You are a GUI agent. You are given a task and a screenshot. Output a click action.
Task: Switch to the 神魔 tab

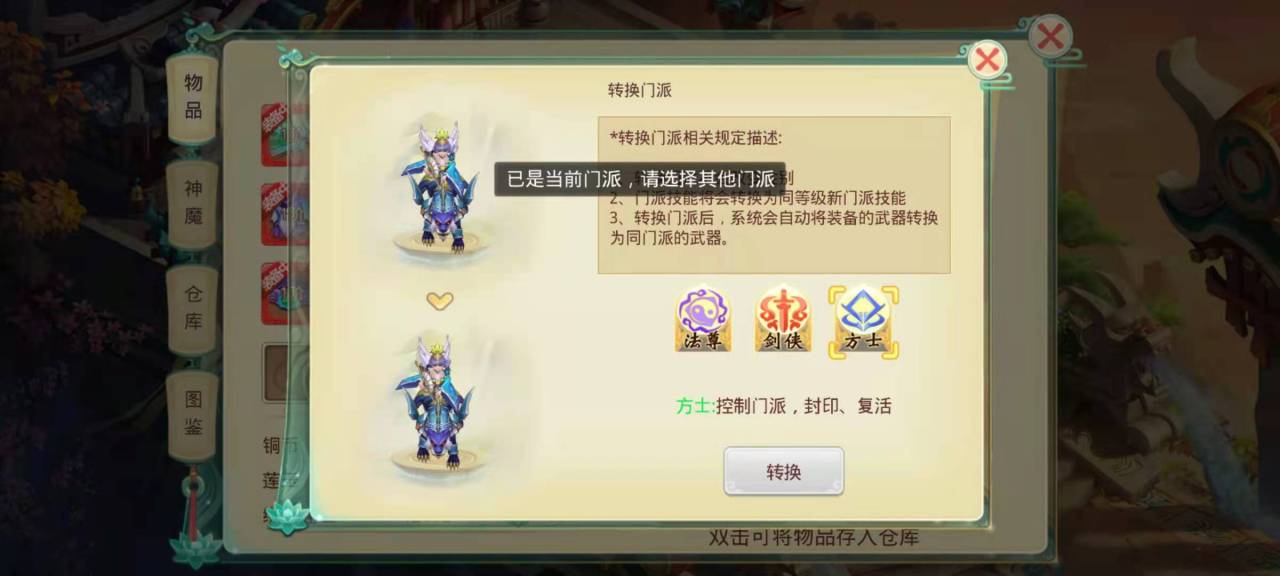(193, 202)
